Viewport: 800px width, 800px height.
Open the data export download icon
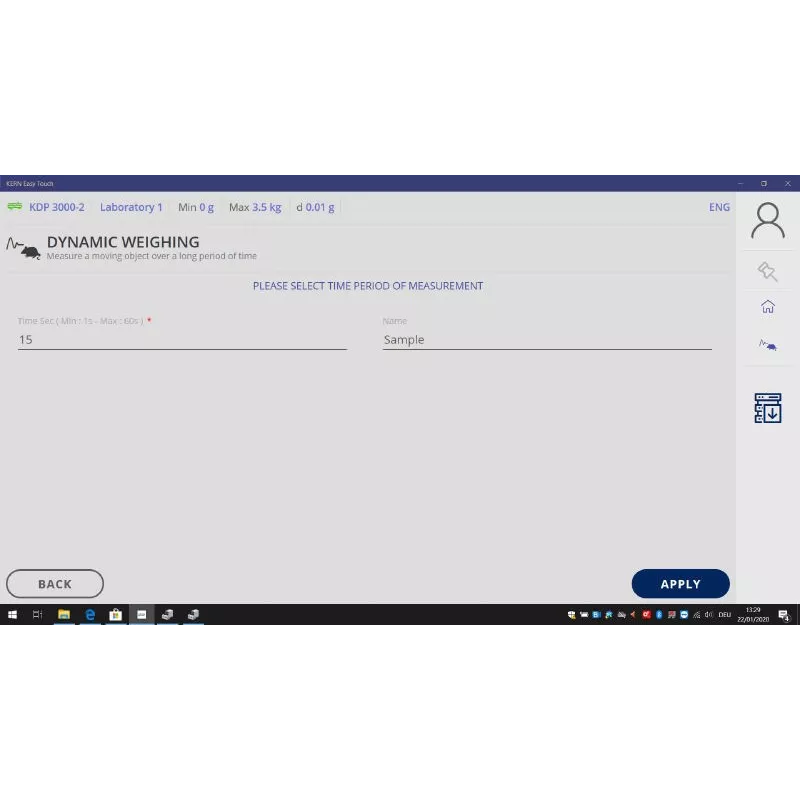(767, 408)
